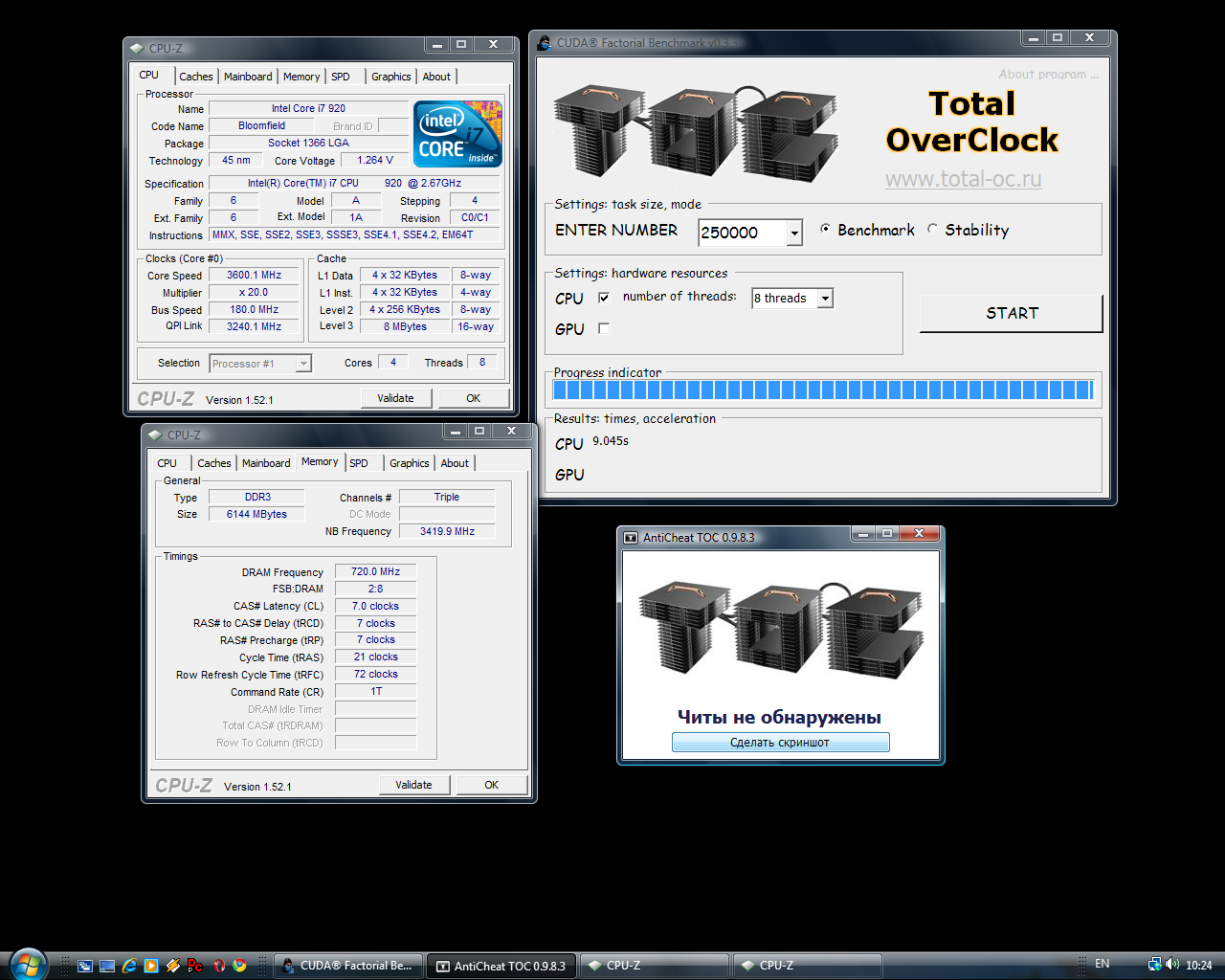Click title icon of CPU-Z processor window
1225x980 pixels.
click(x=138, y=48)
